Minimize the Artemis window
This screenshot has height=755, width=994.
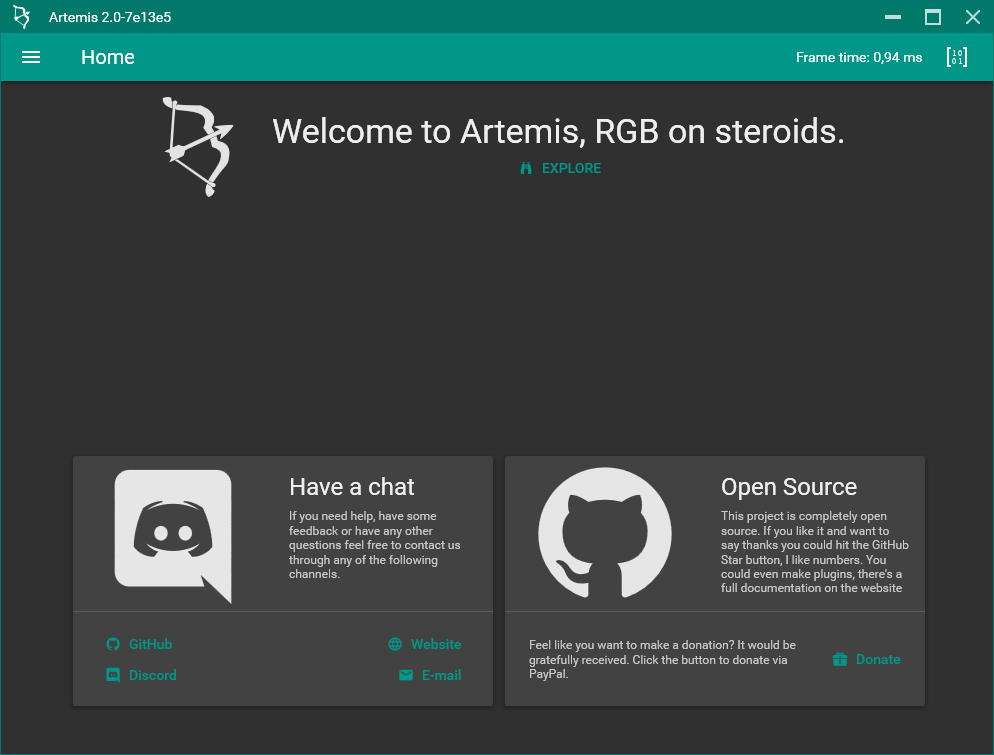click(893, 17)
